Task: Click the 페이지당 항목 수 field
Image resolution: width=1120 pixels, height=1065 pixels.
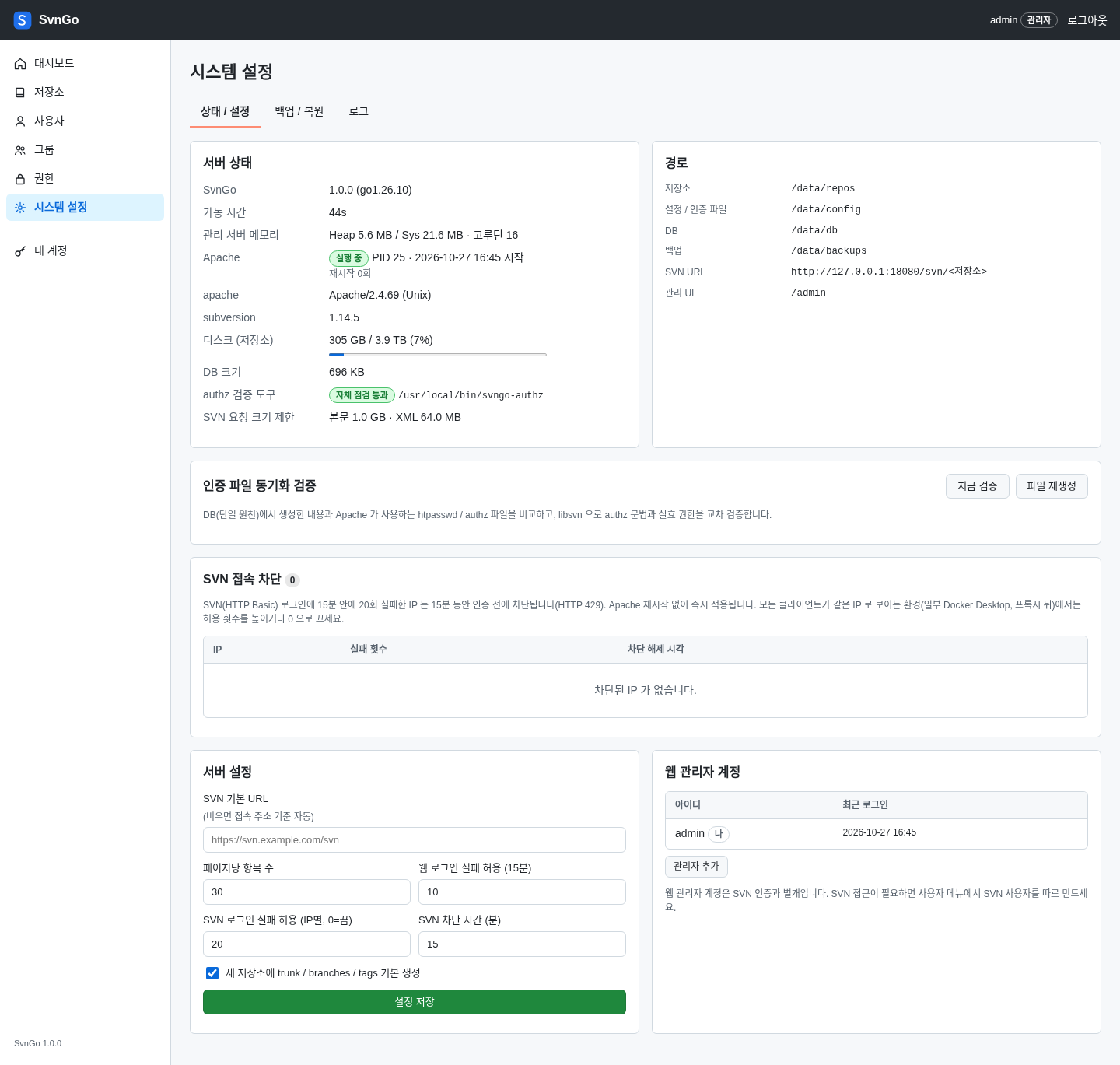Action: pos(306,892)
